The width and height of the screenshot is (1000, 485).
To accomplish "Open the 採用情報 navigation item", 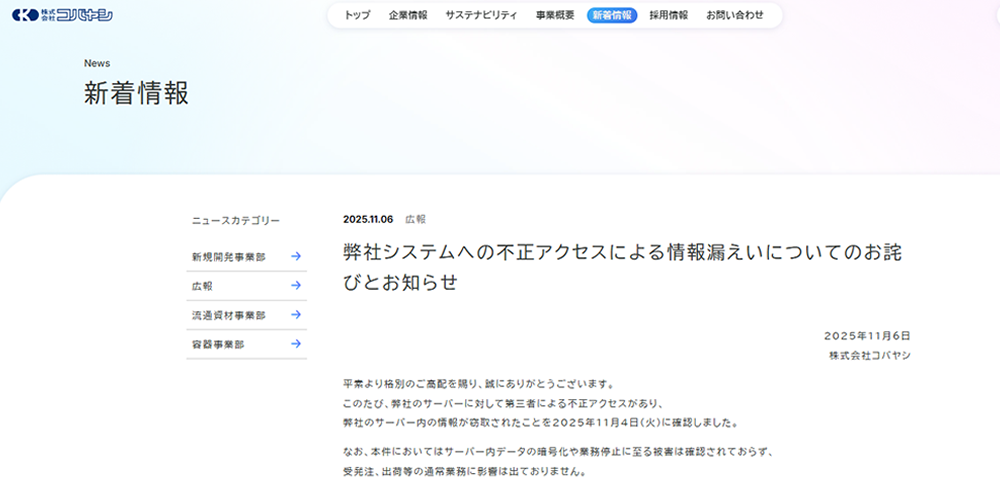I will pos(668,15).
